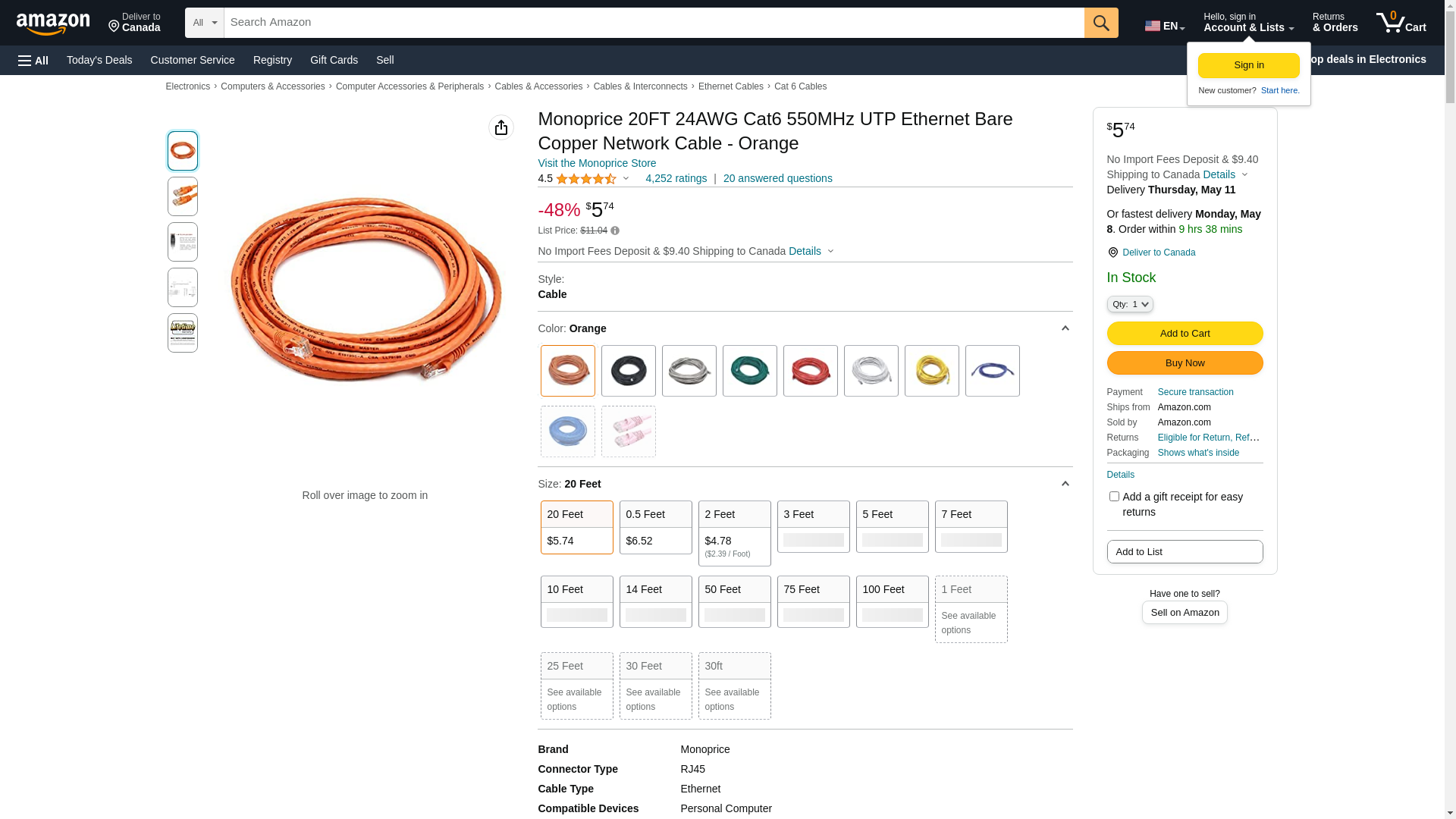Check the gift receipt checkbox
The image size is (1456, 819).
(x=1114, y=497)
